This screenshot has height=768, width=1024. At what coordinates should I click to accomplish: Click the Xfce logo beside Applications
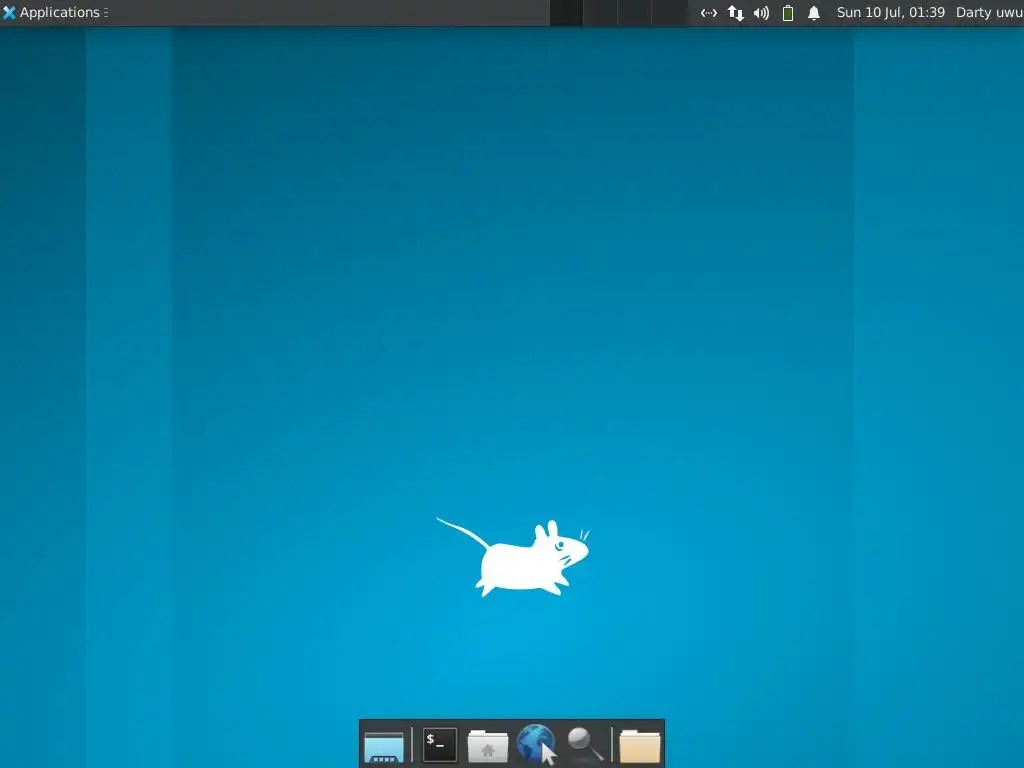(9, 12)
